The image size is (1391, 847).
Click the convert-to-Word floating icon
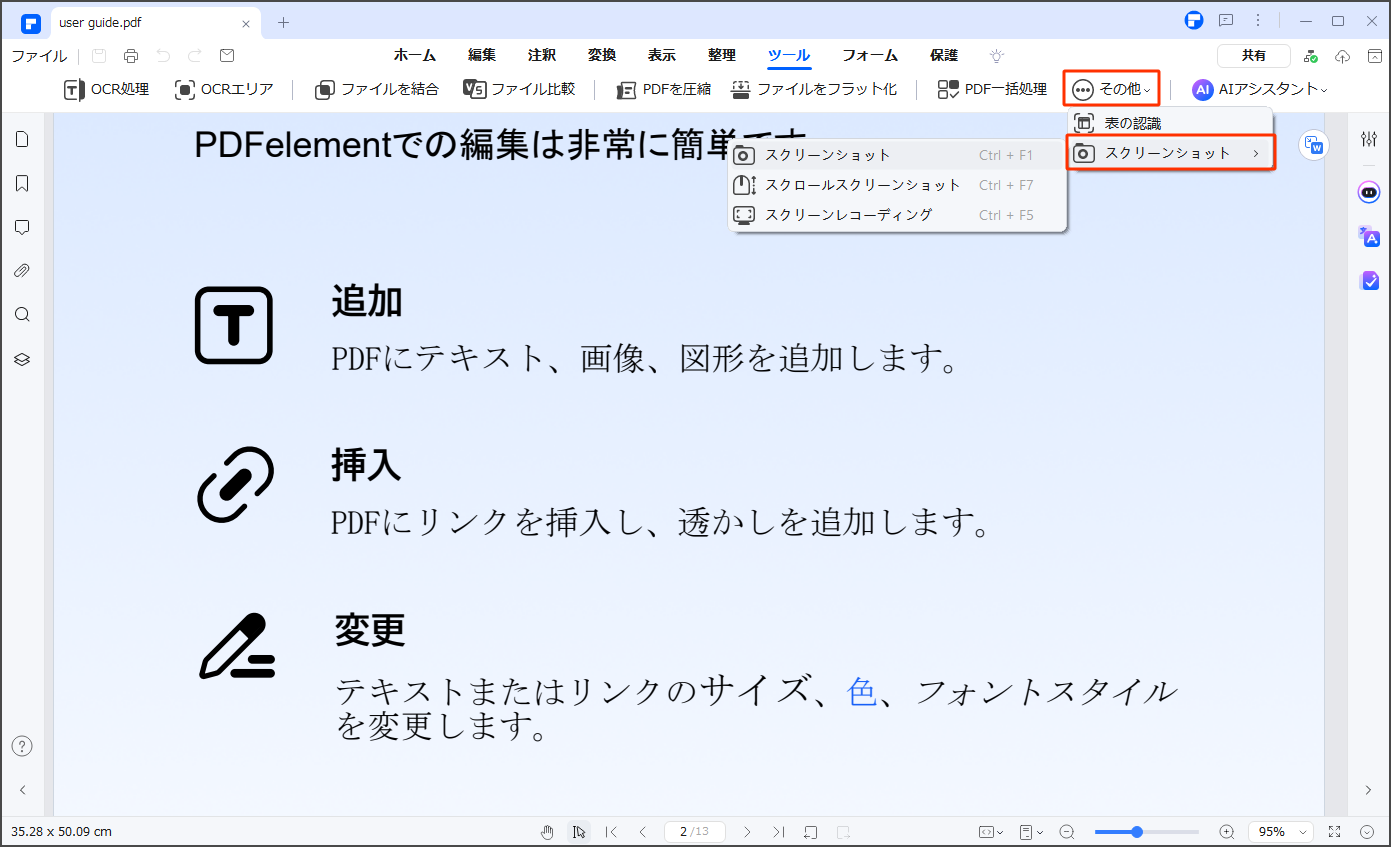point(1314,145)
